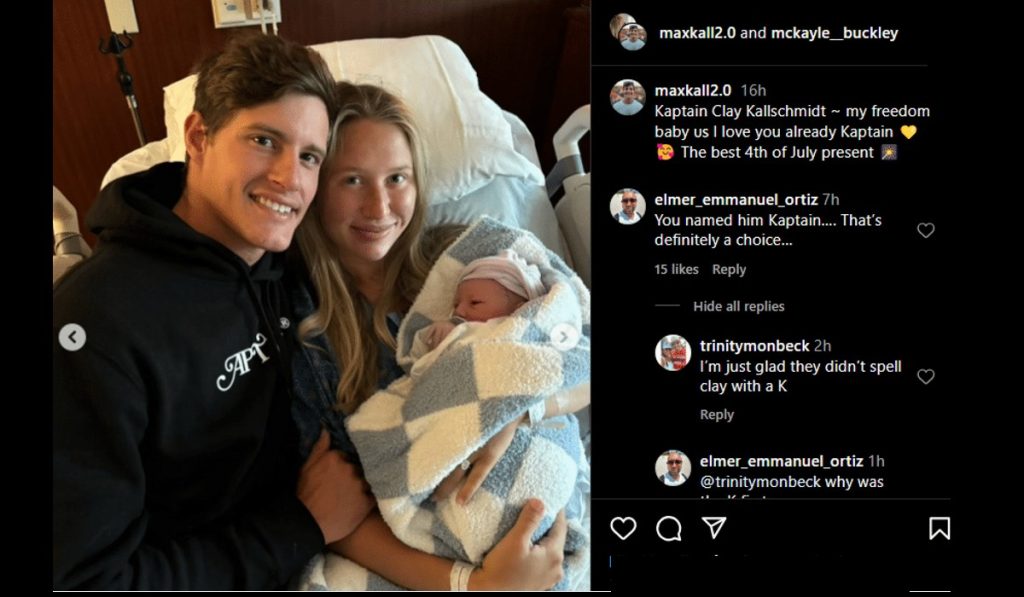Like elmer_emmanuel_ortiz's comment heart
The image size is (1024, 597).
click(x=925, y=230)
